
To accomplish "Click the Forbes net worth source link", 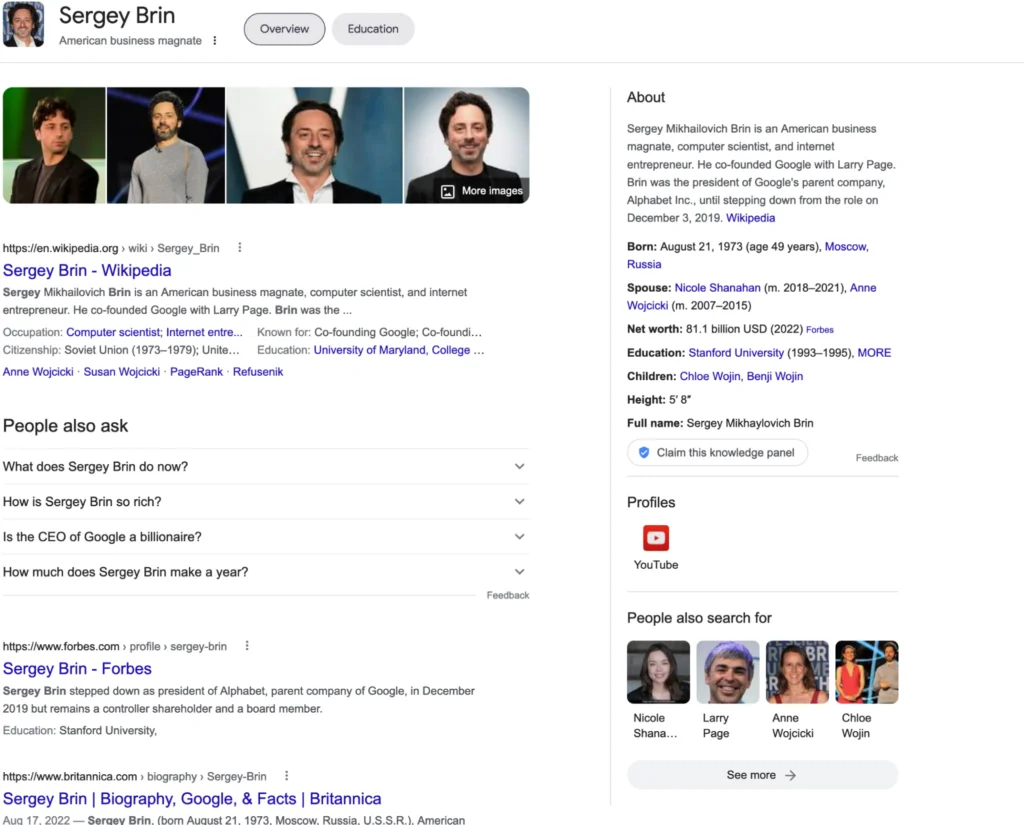I will coord(820,330).
